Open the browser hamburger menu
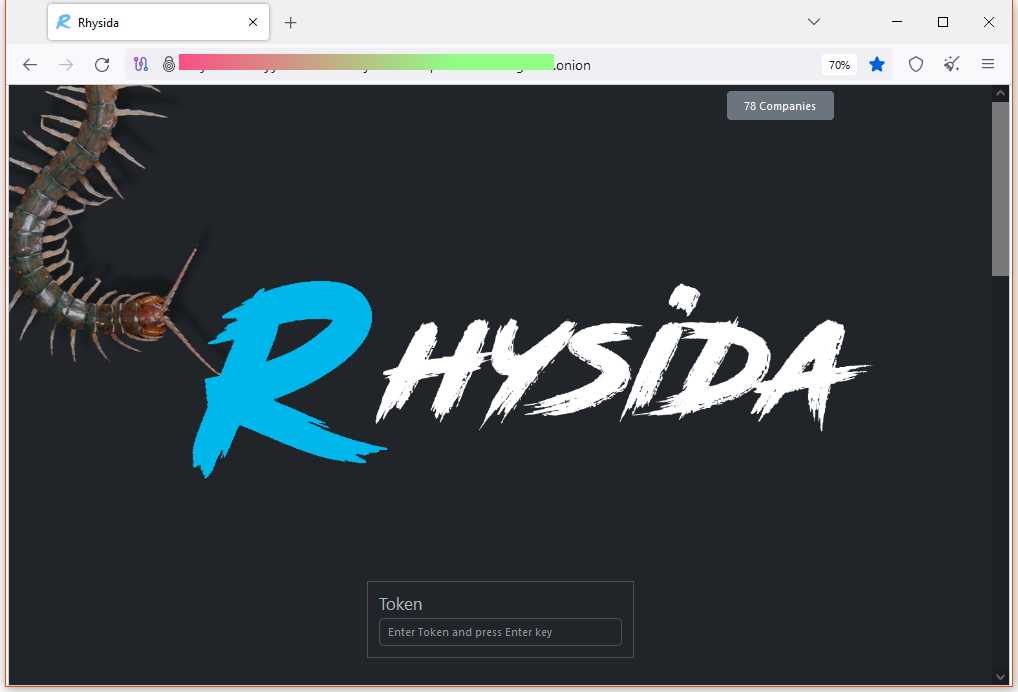Viewport: 1018px width, 692px height. coord(987,64)
